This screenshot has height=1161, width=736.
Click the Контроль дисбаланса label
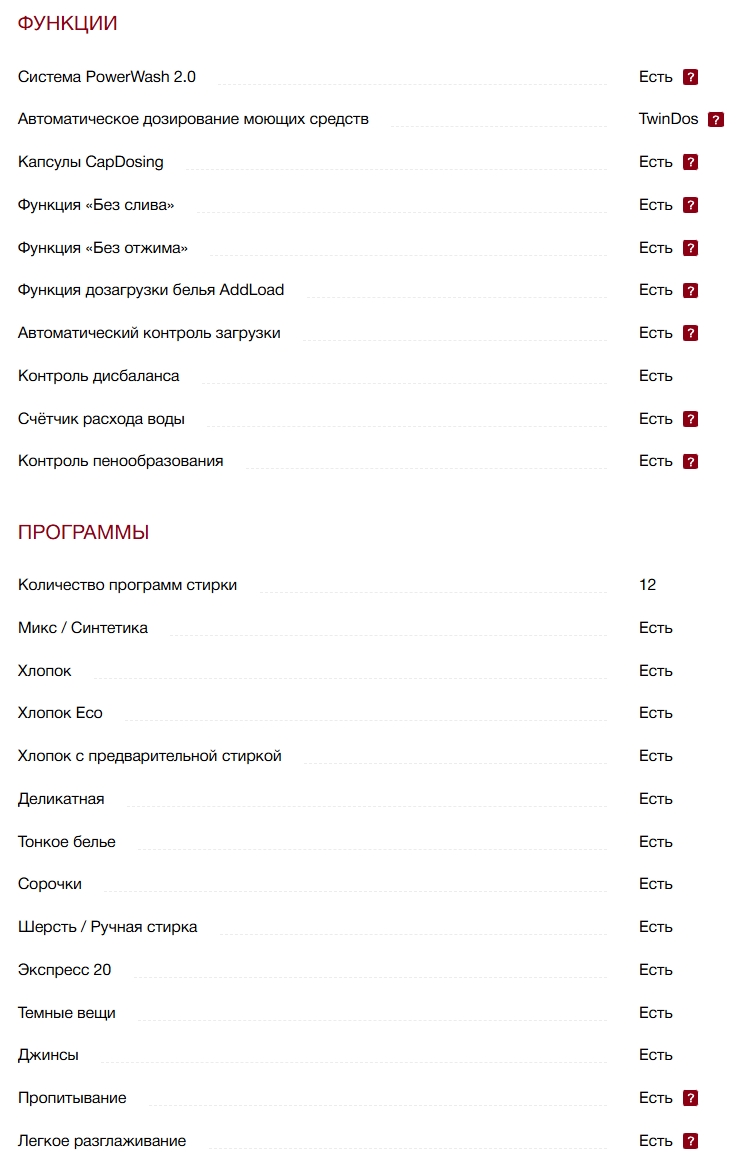click(98, 376)
